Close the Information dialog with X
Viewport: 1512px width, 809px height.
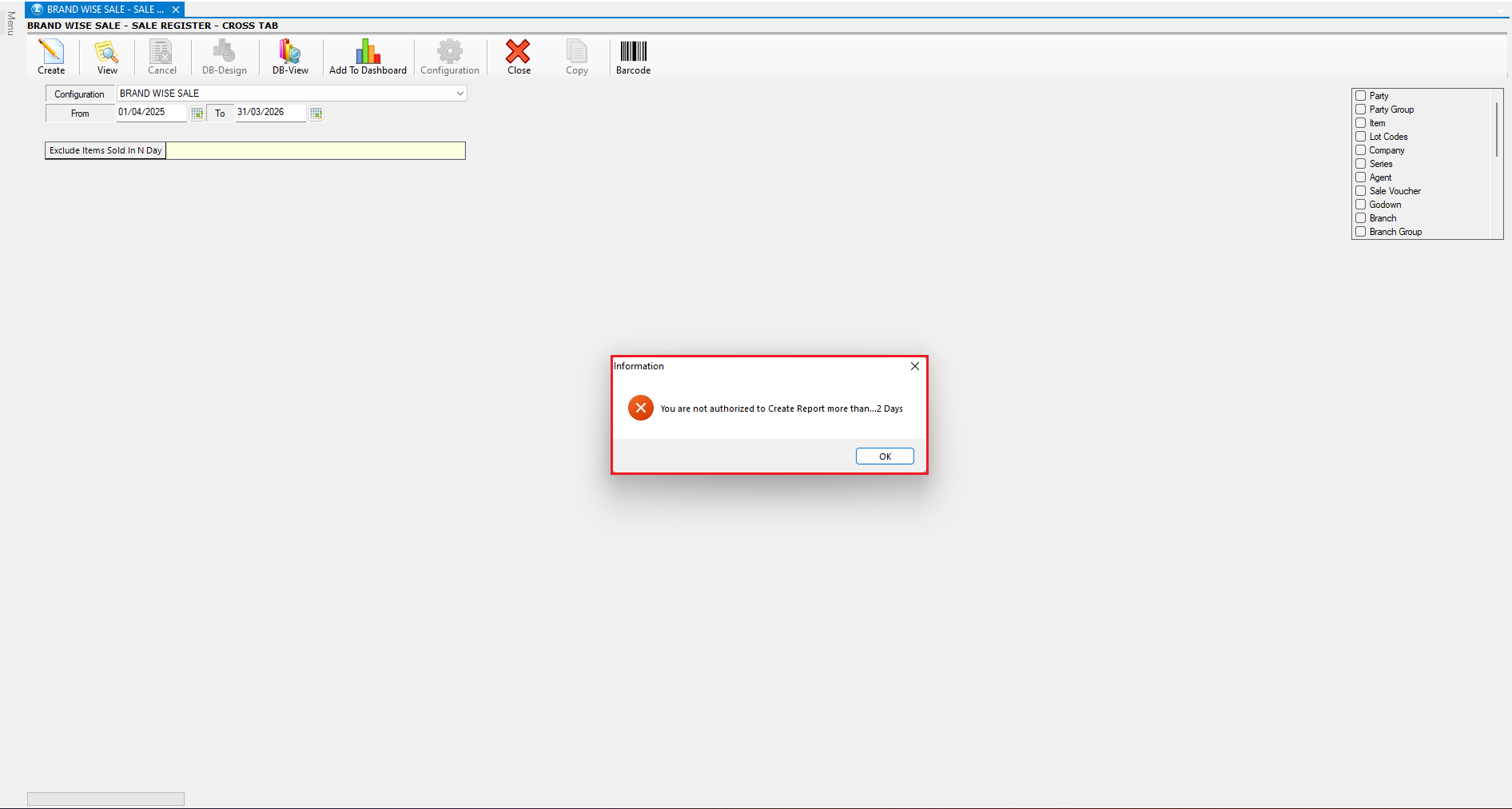click(915, 366)
